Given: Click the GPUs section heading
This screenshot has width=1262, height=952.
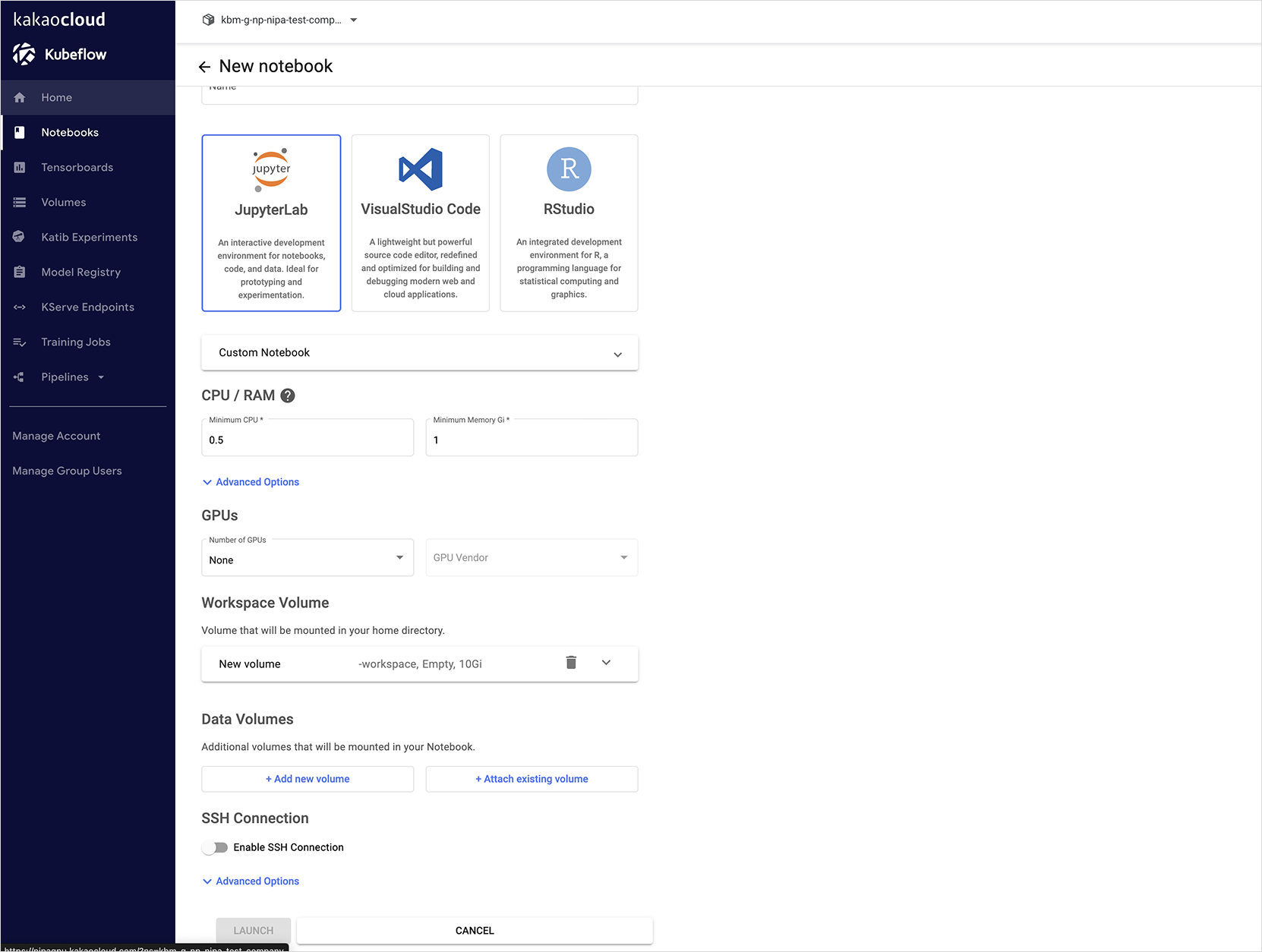Looking at the screenshot, I should [x=219, y=515].
